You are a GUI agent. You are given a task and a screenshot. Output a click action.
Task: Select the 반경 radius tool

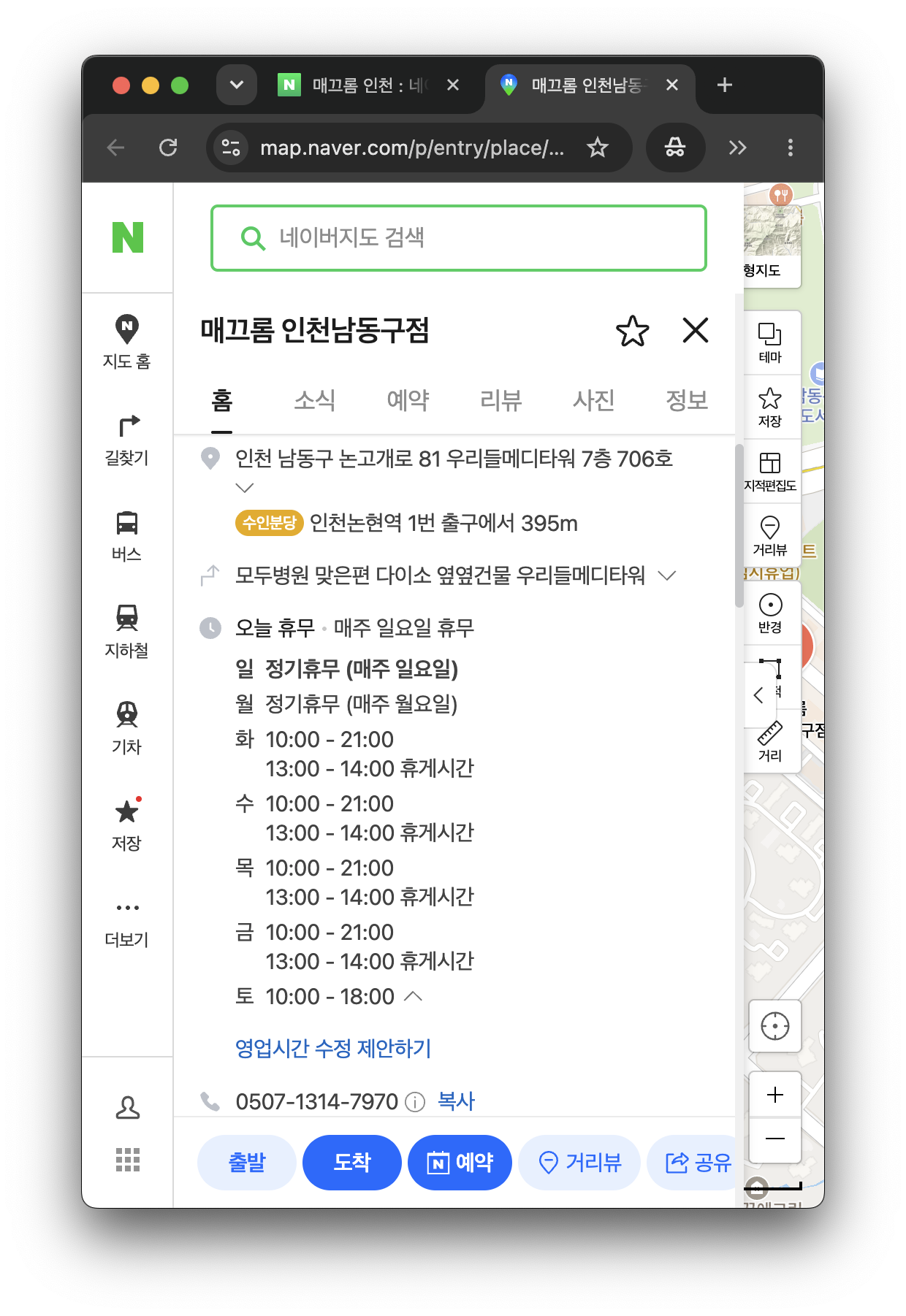point(770,613)
